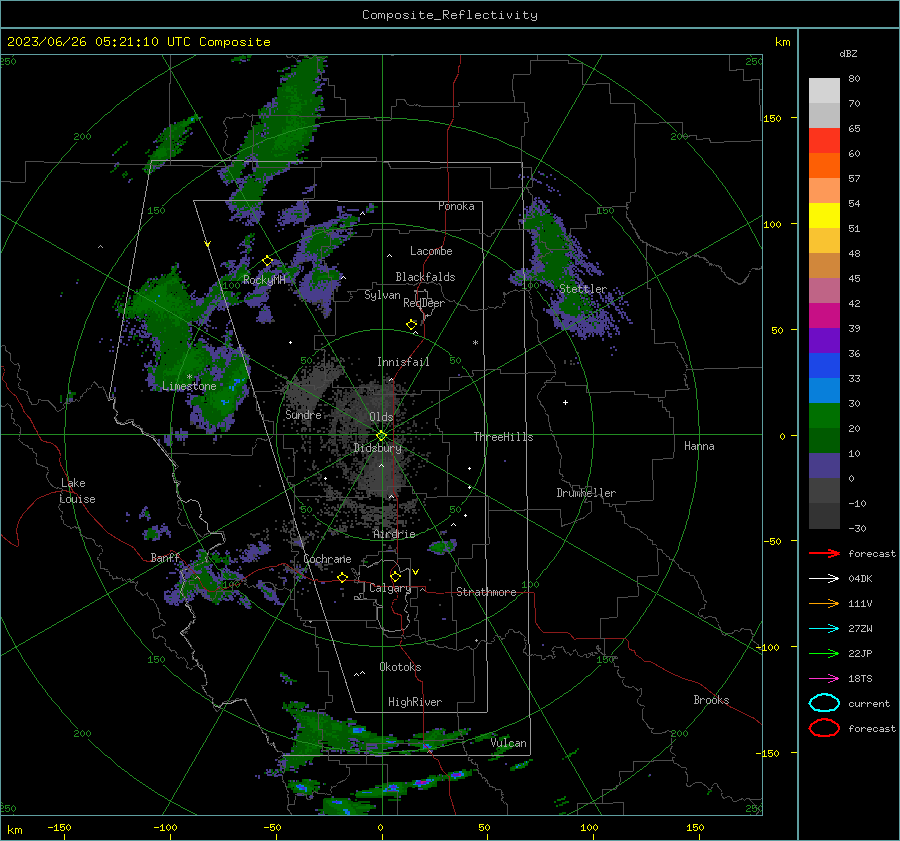
Task: Click the Olds city label
Action: [381, 417]
